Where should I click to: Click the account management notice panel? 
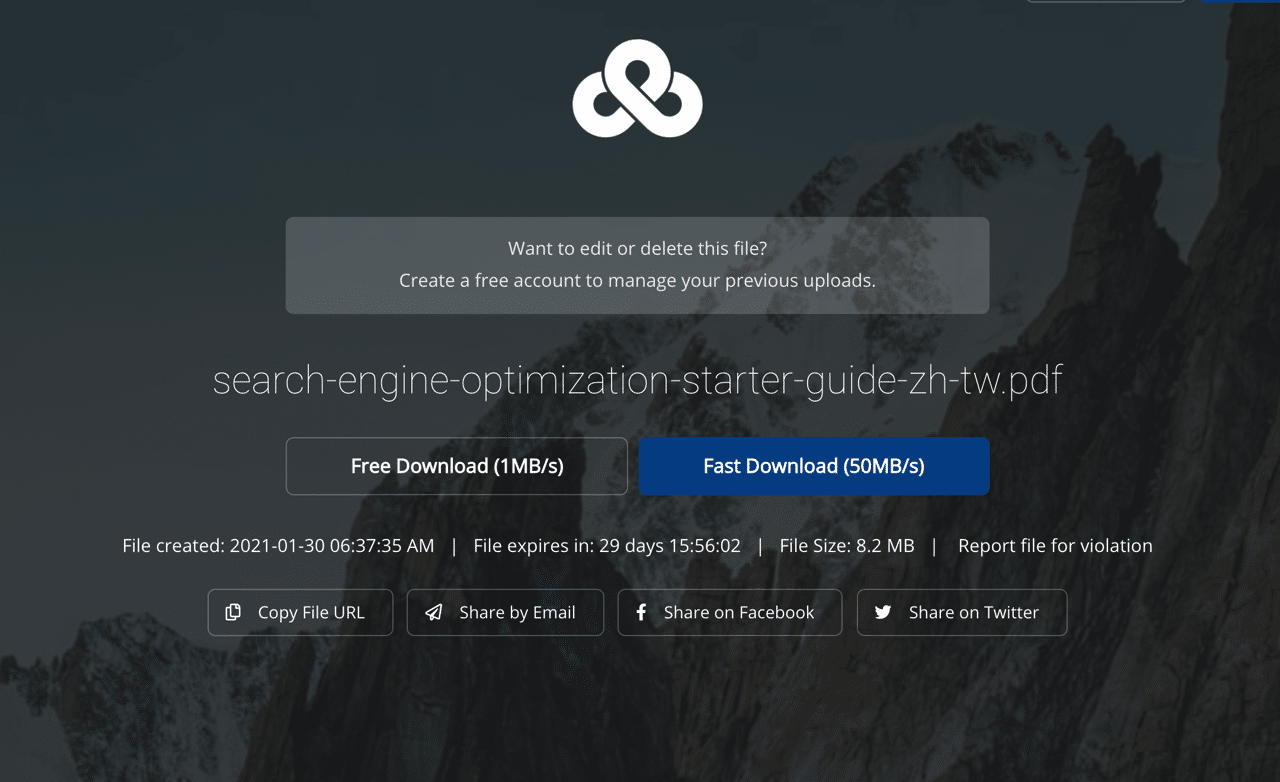pyautogui.click(x=637, y=265)
